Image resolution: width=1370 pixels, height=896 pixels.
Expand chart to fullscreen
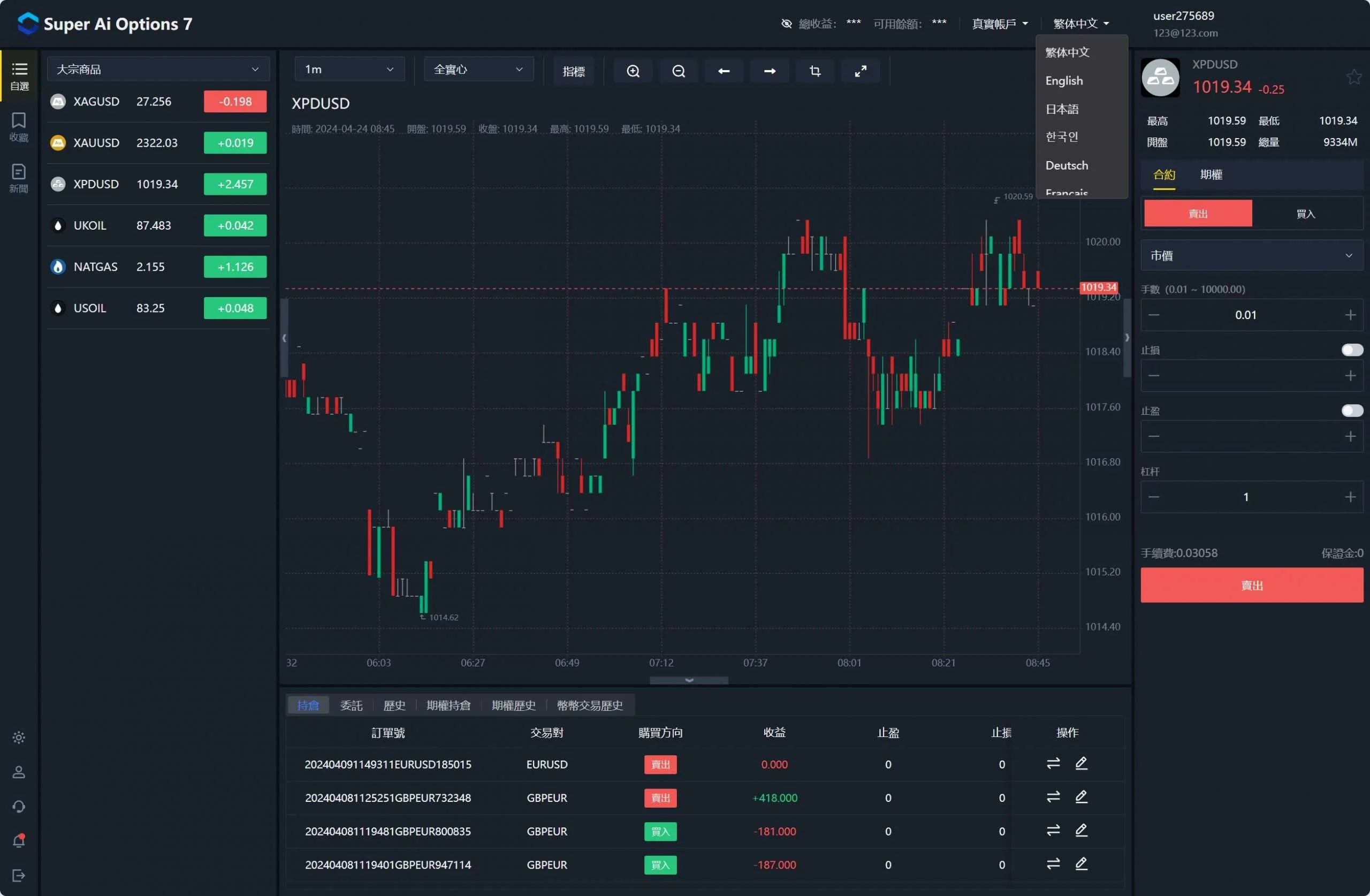860,71
